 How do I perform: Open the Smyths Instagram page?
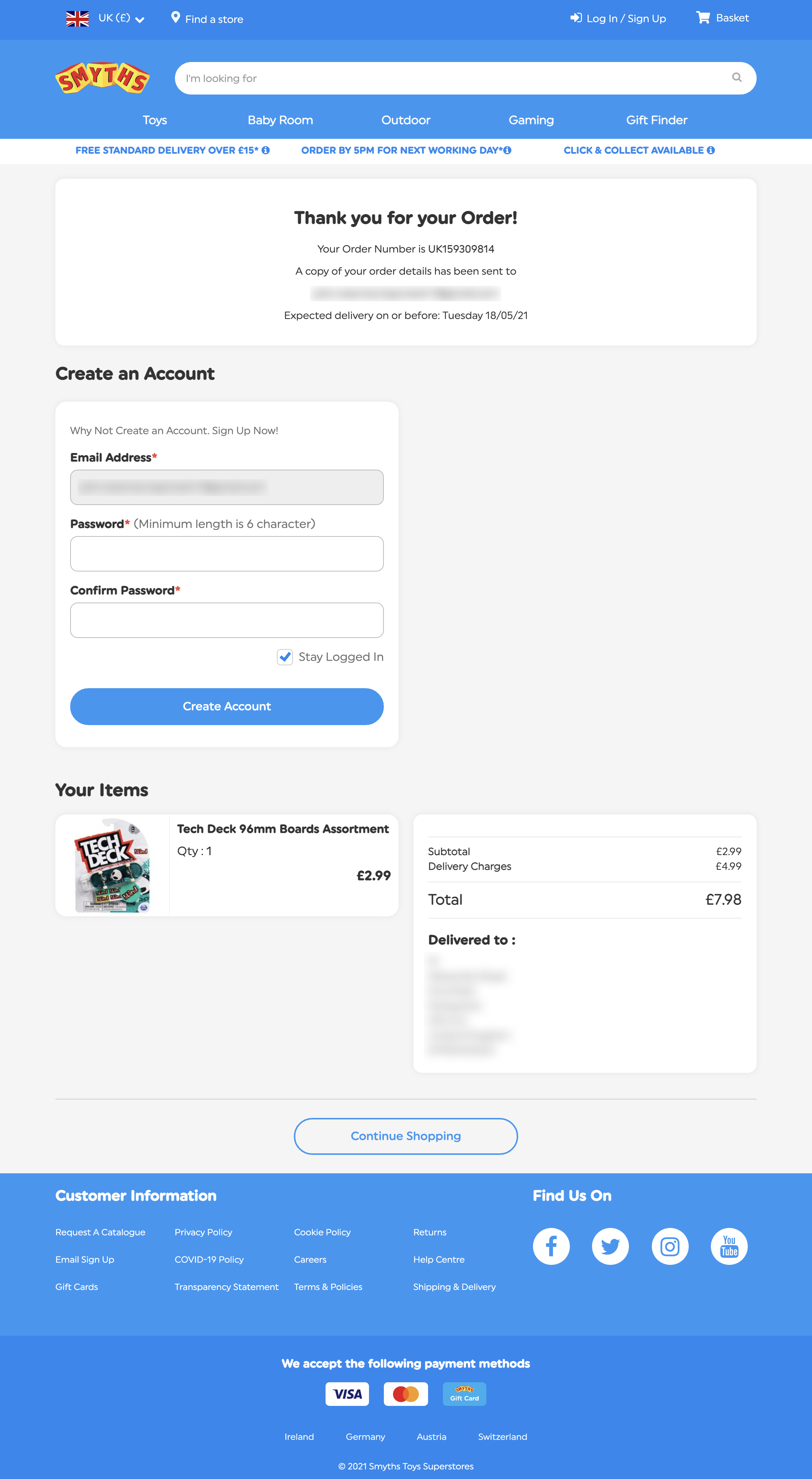(670, 1246)
